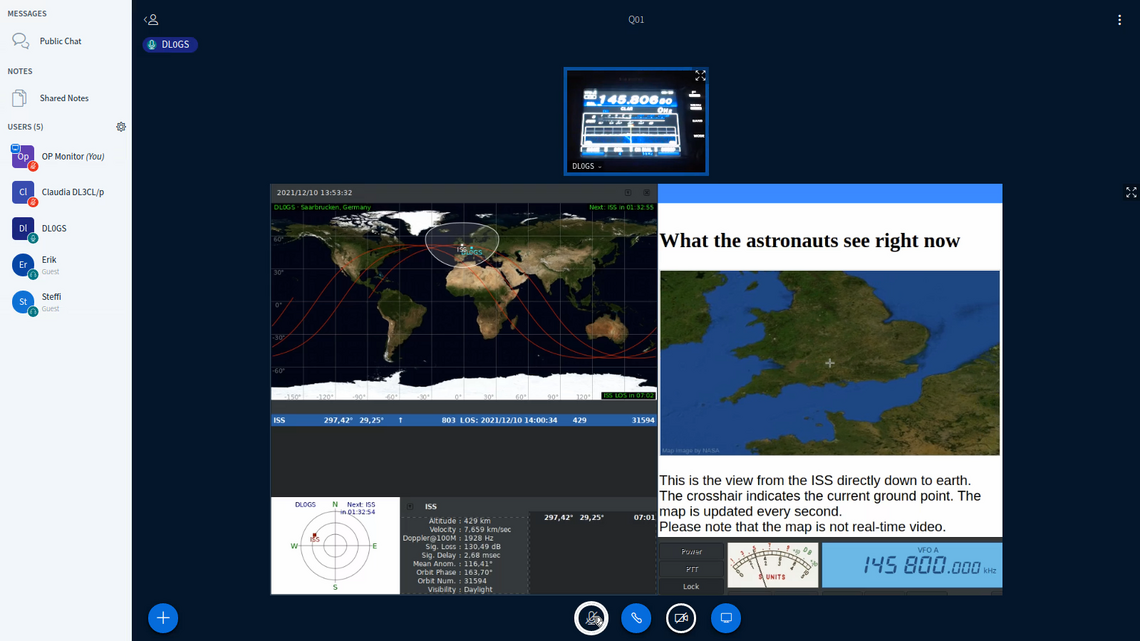Select the blue ISS row in satellite list

(x=464, y=420)
